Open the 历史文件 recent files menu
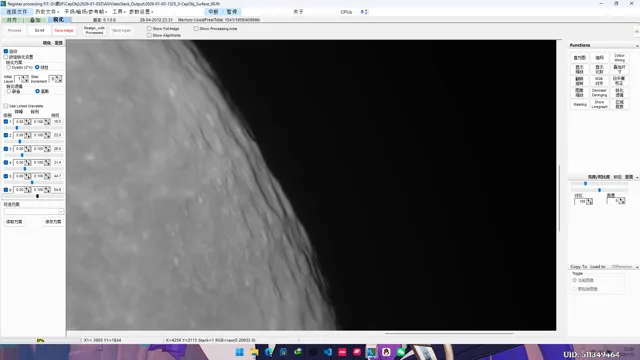The width and height of the screenshot is (640, 360). pos(46,12)
